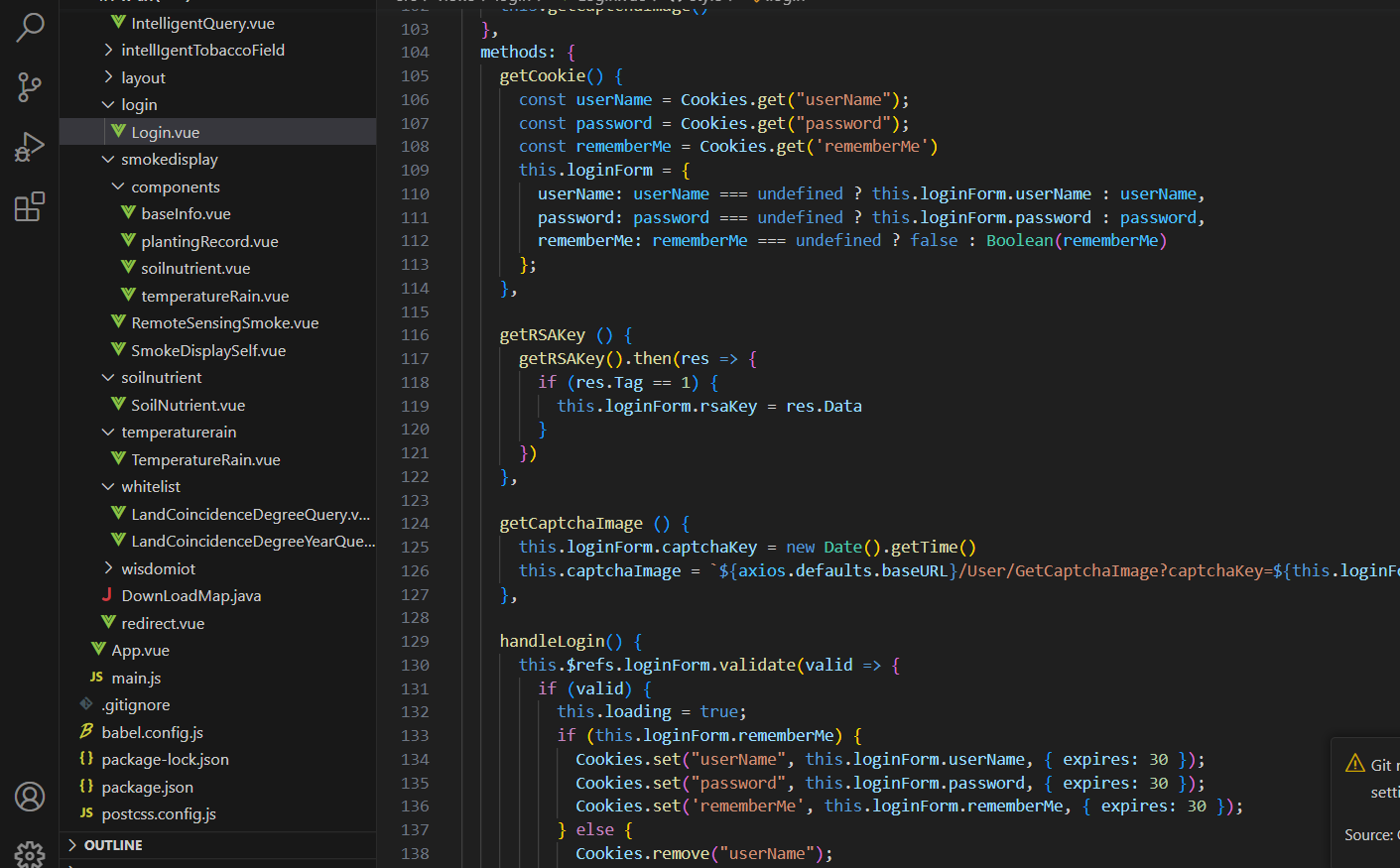This screenshot has height=868, width=1400.
Task: Click the Vue icon beside baseInfo.vue
Action: point(128,212)
